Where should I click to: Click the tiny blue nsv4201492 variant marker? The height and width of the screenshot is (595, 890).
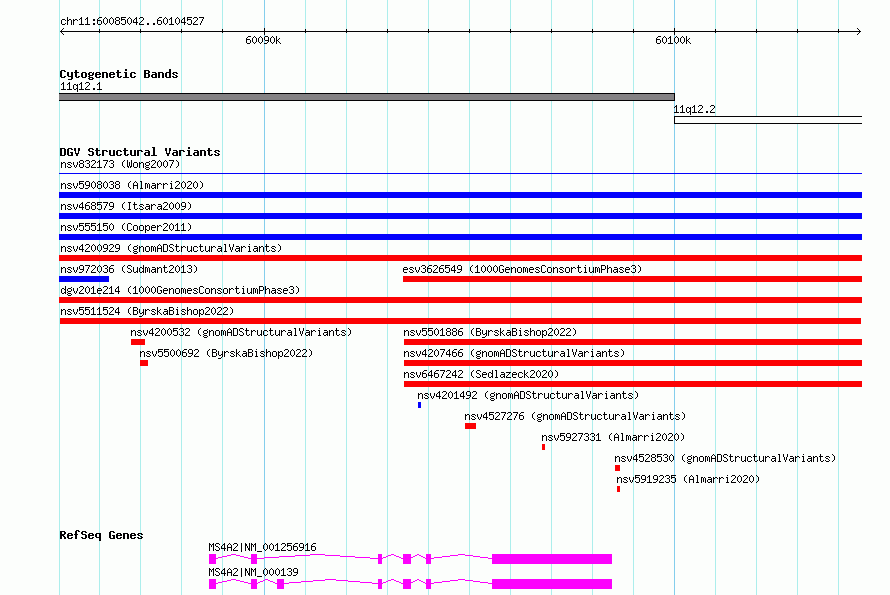[419, 405]
